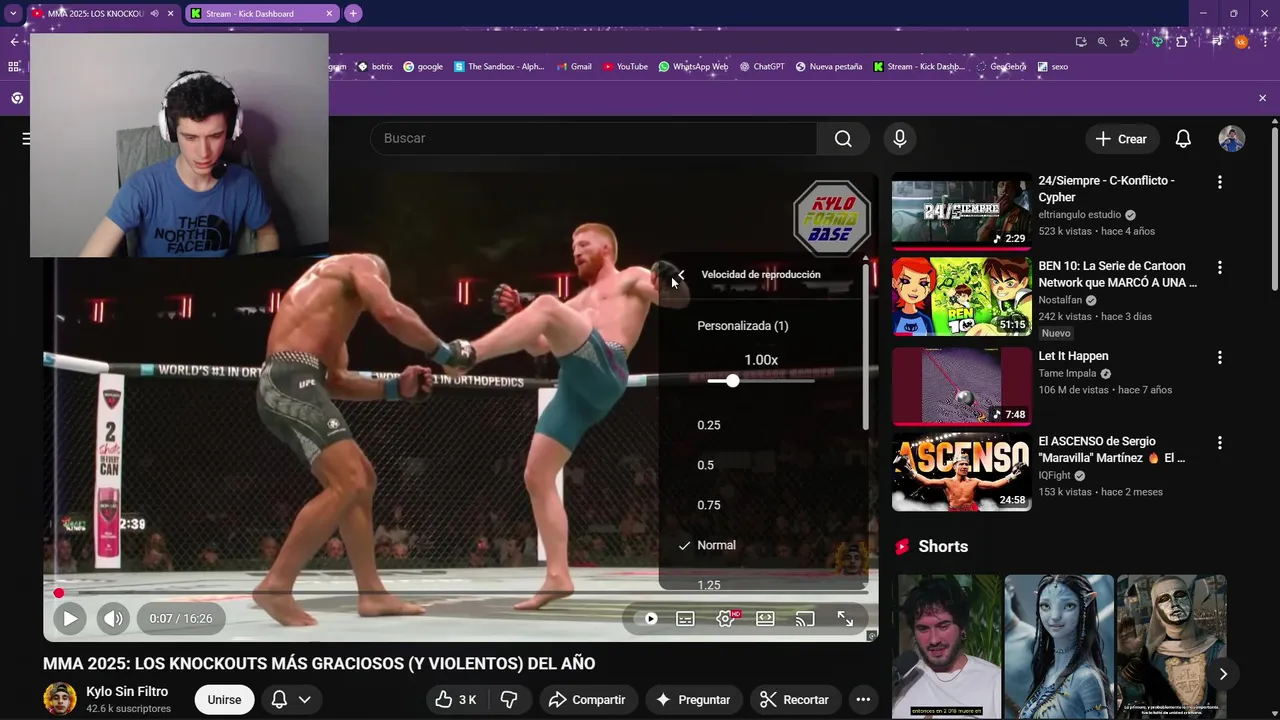Mute the video using the speaker icon
1280x720 pixels.
click(x=113, y=619)
